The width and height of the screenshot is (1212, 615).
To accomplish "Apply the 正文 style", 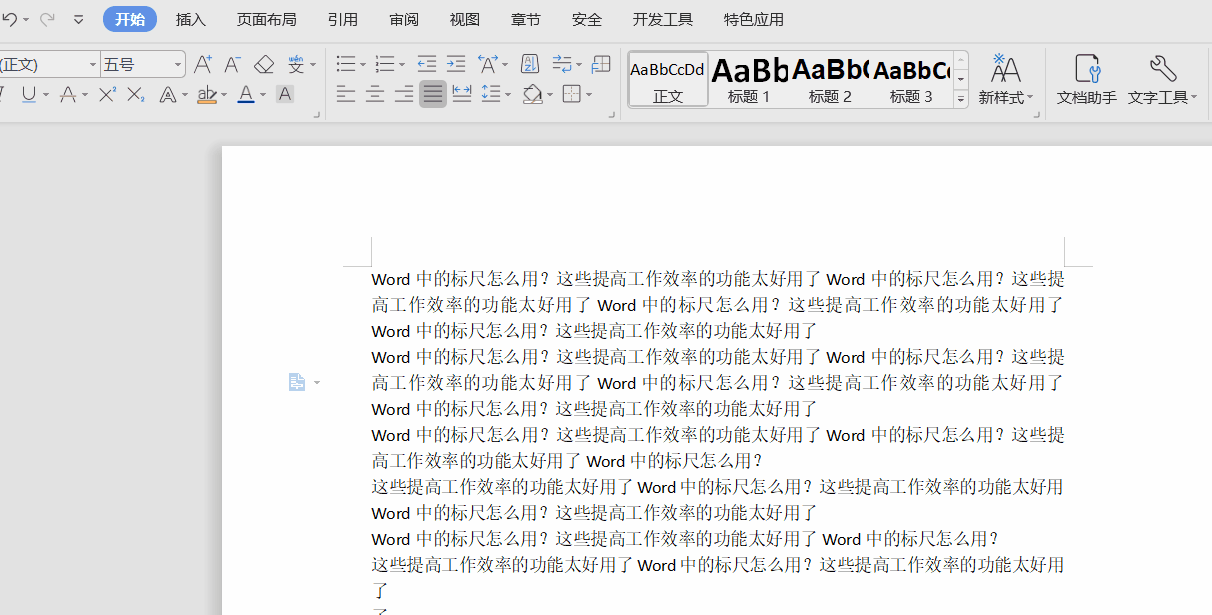I will click(x=668, y=79).
